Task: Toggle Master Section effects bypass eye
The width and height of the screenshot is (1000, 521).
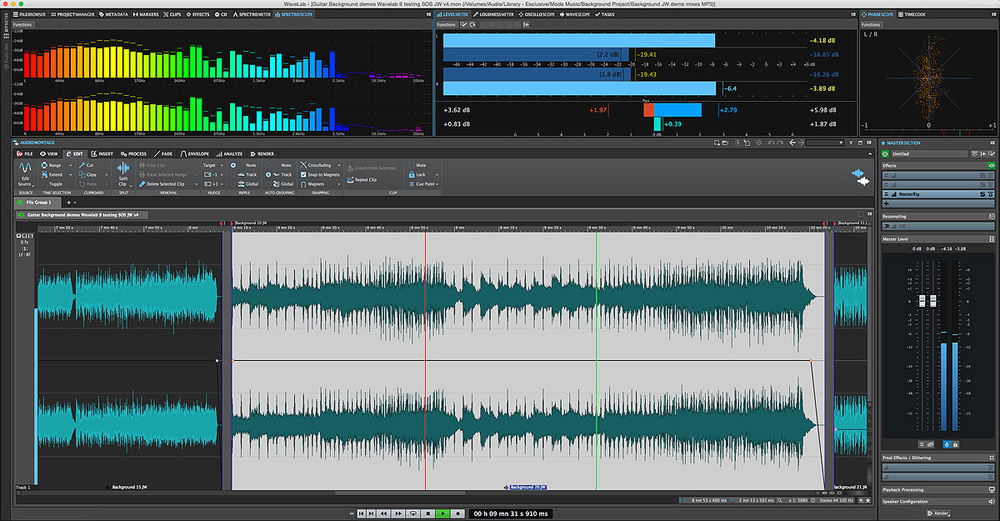Action: coord(990,164)
